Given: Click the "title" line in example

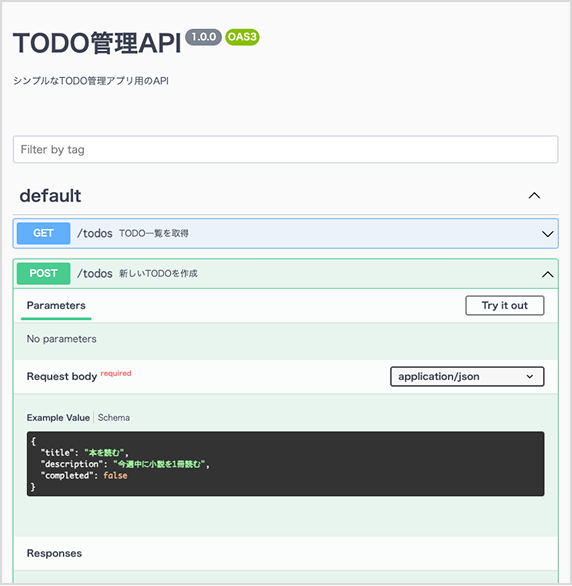Looking at the screenshot, I should pos(85,453).
